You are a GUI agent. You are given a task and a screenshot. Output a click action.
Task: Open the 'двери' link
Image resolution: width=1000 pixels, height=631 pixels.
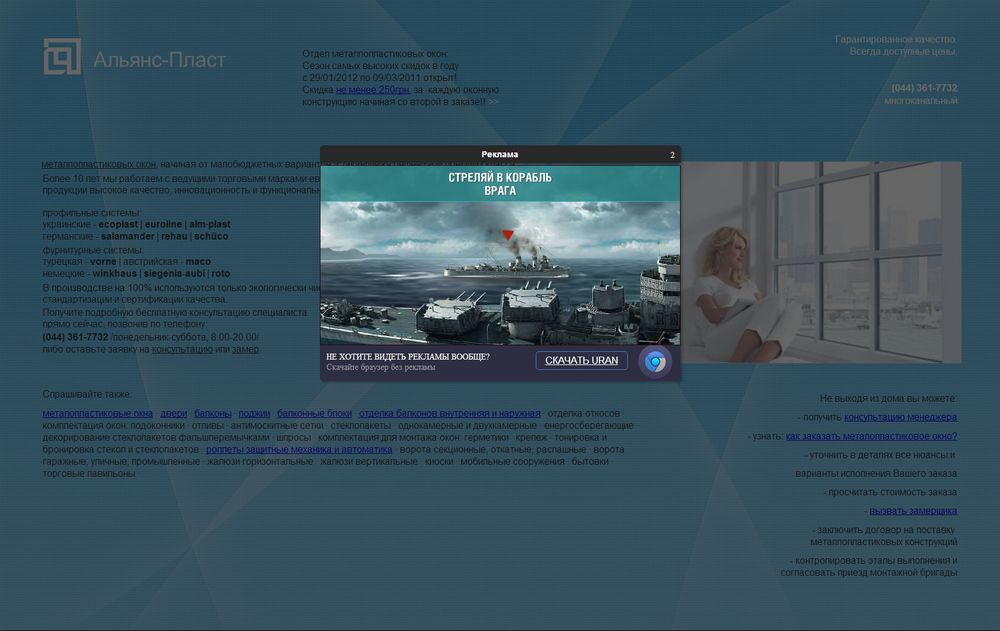[173, 413]
